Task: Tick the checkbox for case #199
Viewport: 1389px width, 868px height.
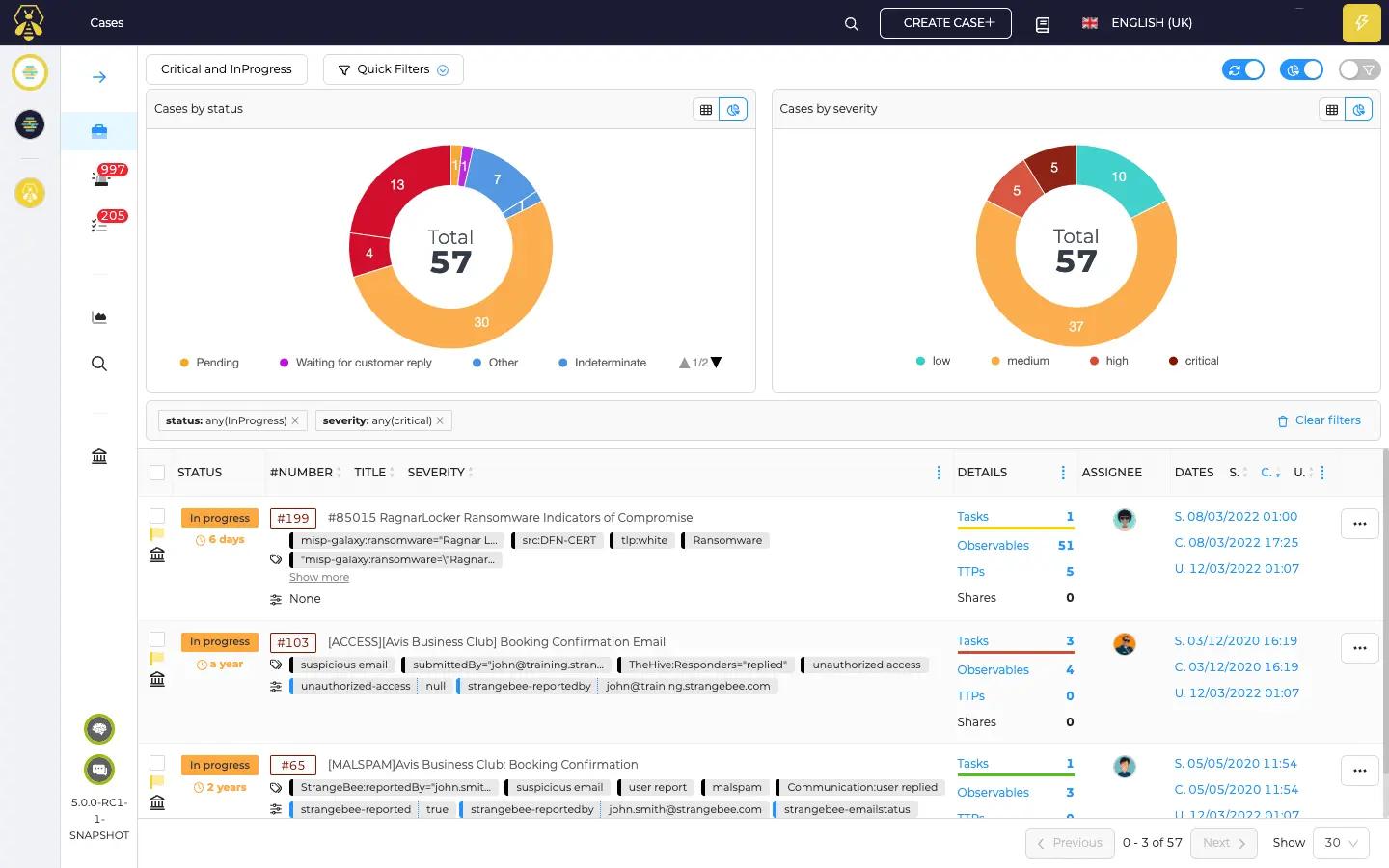Action: click(x=157, y=516)
